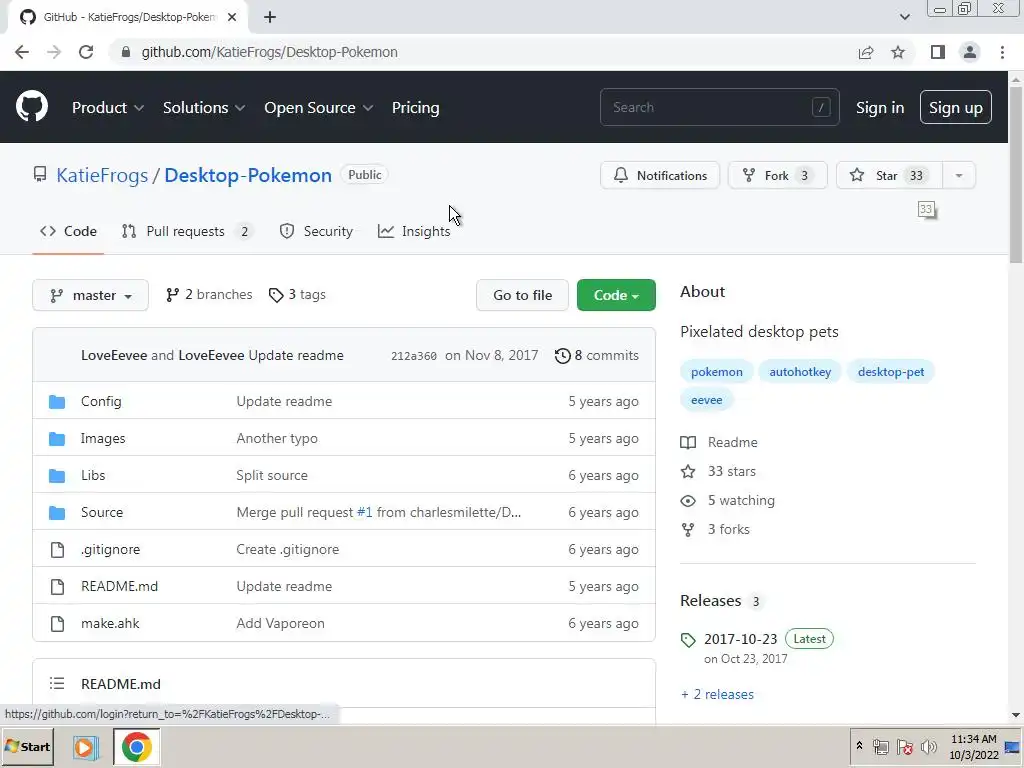Bookmark this page with star icon
The image size is (1024, 768).
click(x=898, y=52)
